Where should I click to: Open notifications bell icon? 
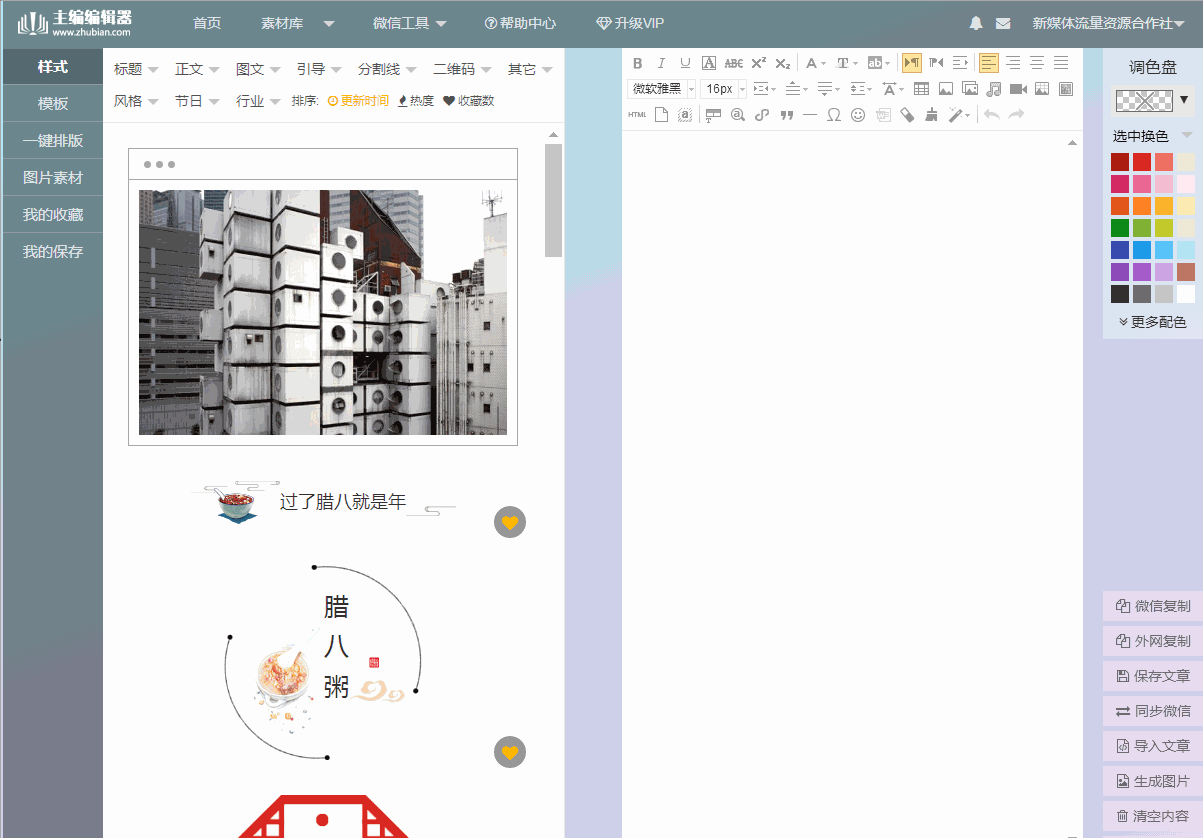pos(977,23)
